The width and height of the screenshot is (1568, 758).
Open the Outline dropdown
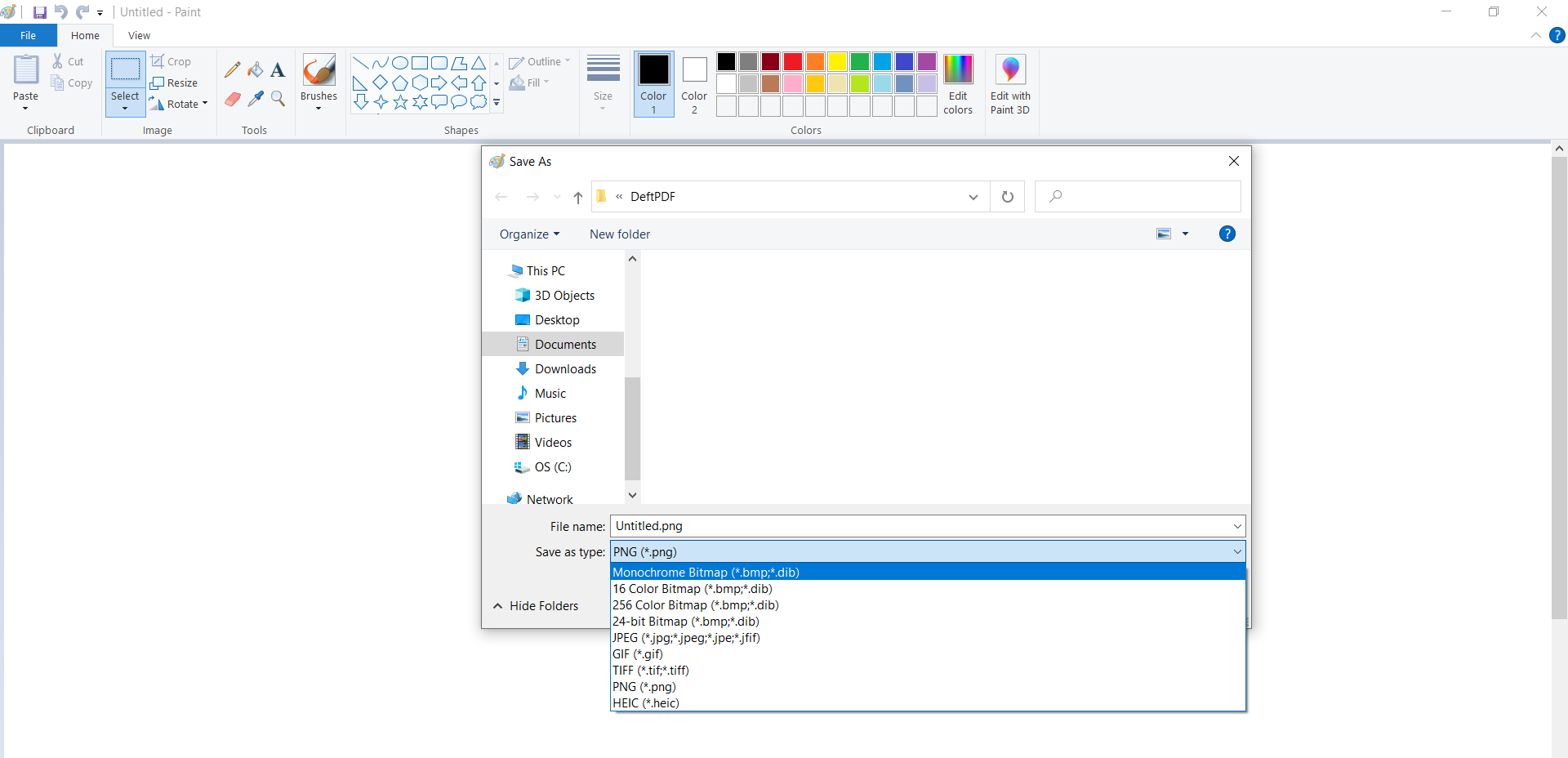(x=539, y=62)
